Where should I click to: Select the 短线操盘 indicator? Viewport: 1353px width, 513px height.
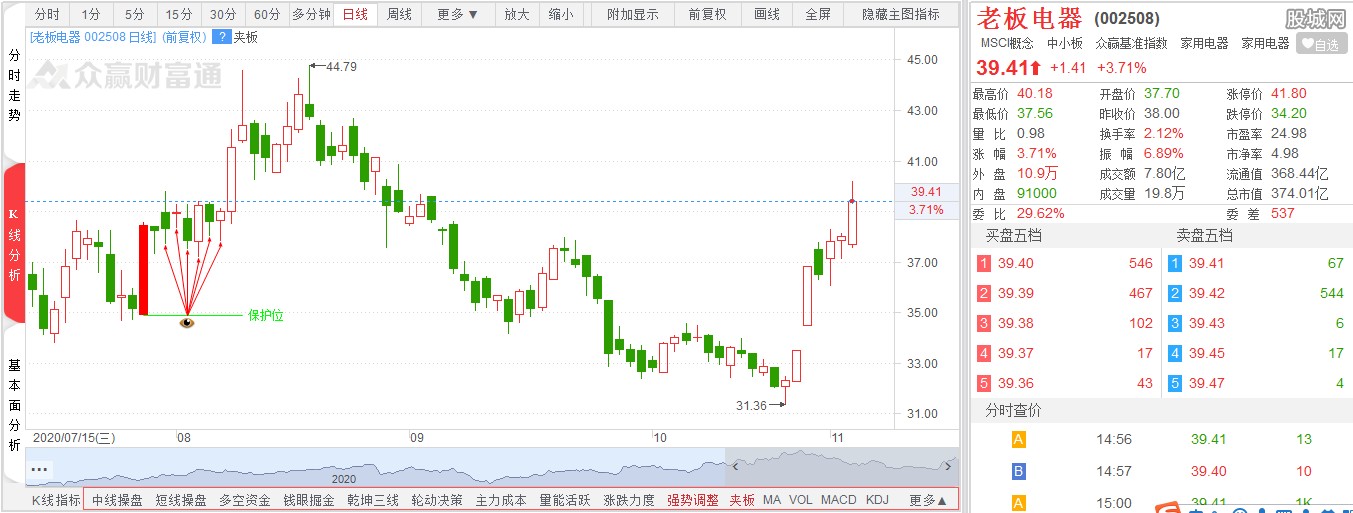point(181,500)
